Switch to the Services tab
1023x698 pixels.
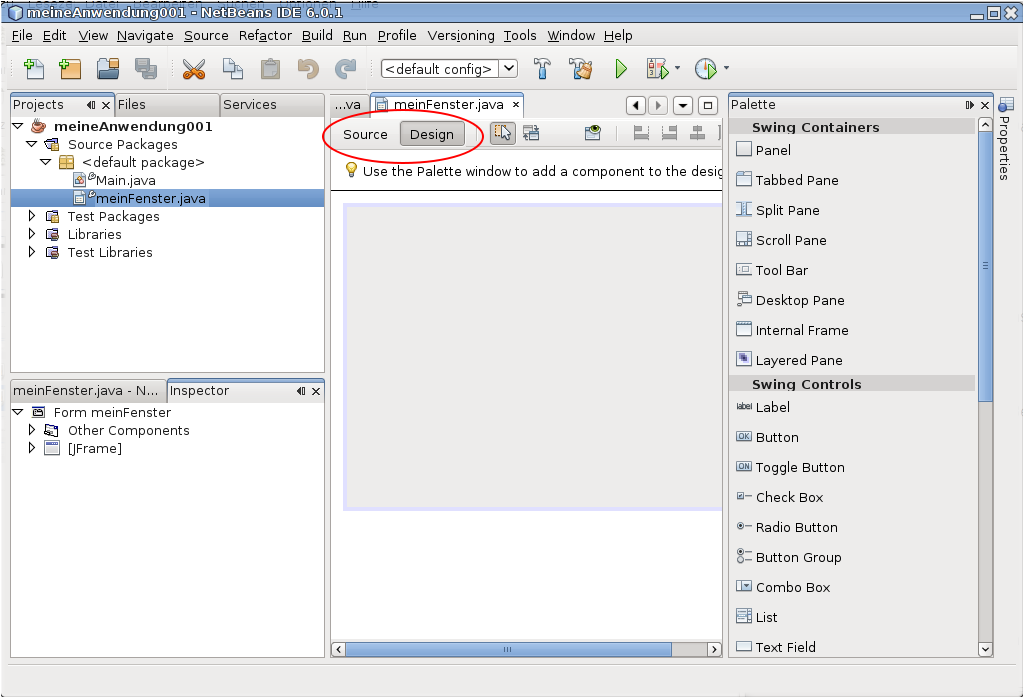point(250,104)
